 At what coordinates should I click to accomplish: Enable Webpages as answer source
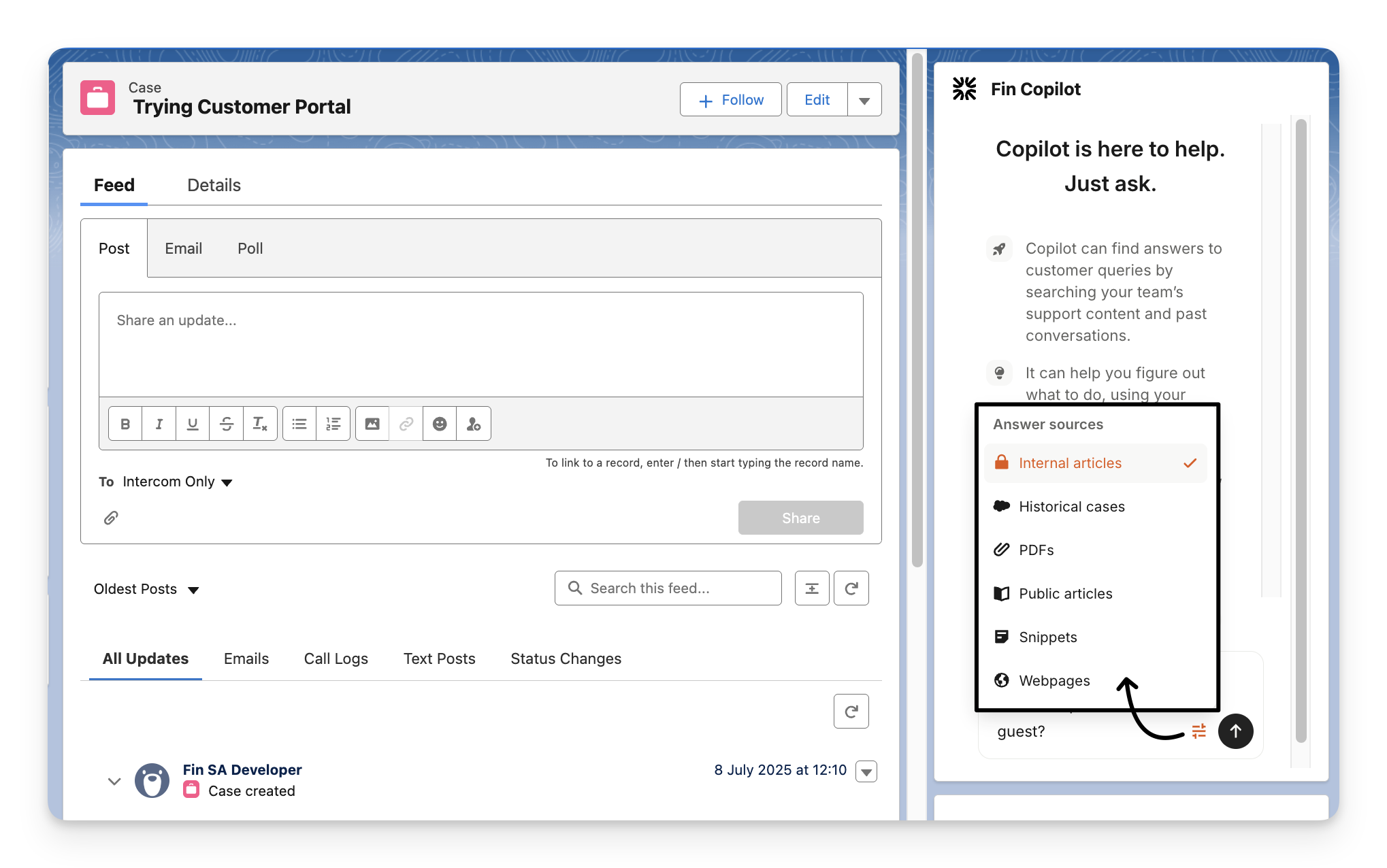(x=1054, y=681)
